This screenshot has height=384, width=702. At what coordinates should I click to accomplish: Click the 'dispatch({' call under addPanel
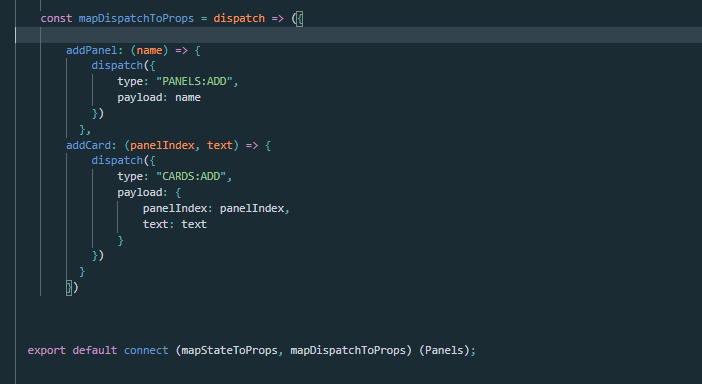point(124,66)
